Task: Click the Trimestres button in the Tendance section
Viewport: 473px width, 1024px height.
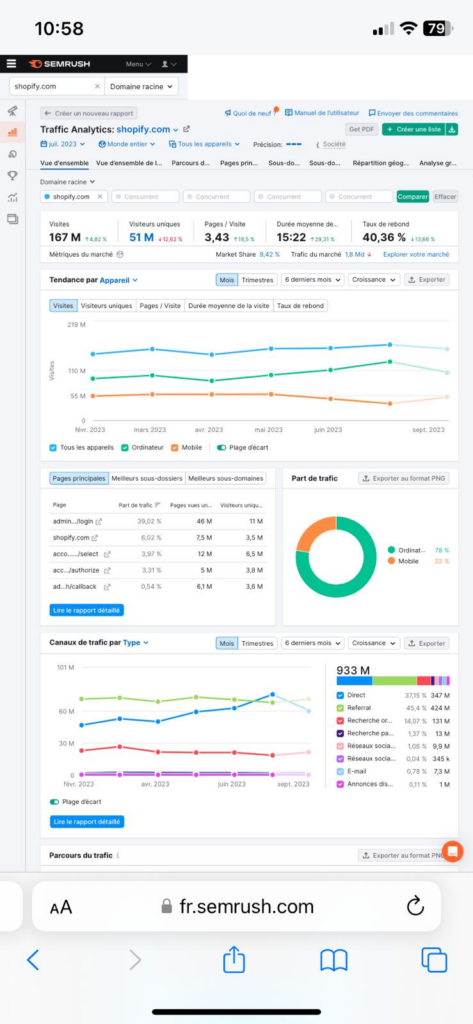Action: point(257,280)
